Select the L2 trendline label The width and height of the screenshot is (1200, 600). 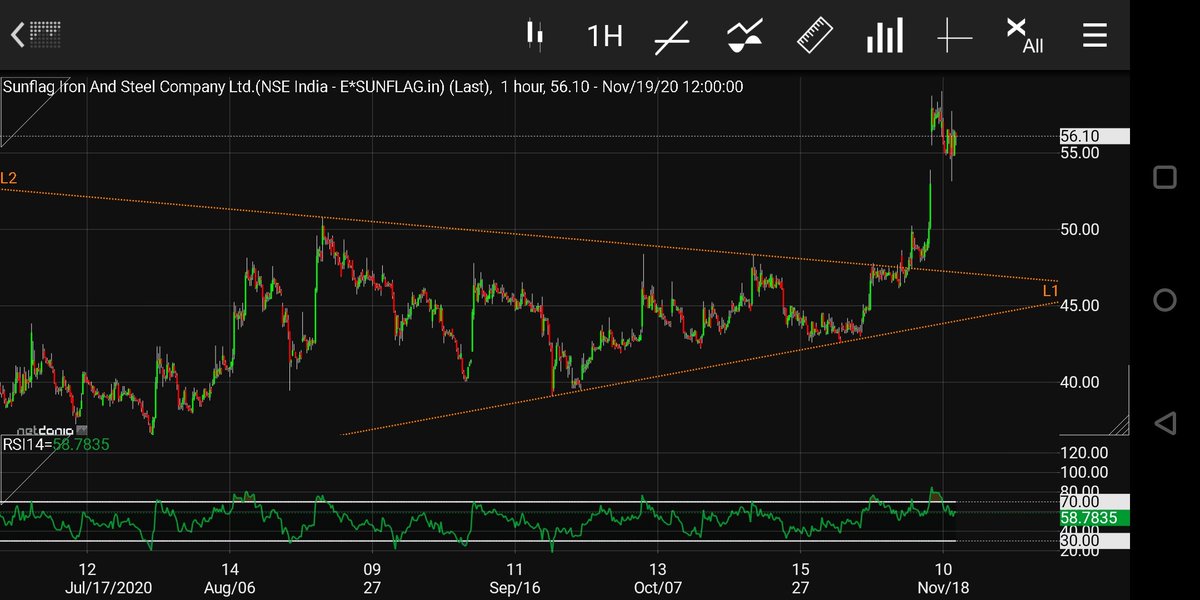pos(9,178)
